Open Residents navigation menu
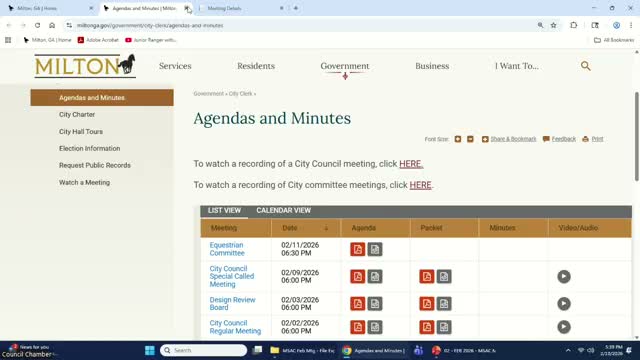 (x=256, y=66)
